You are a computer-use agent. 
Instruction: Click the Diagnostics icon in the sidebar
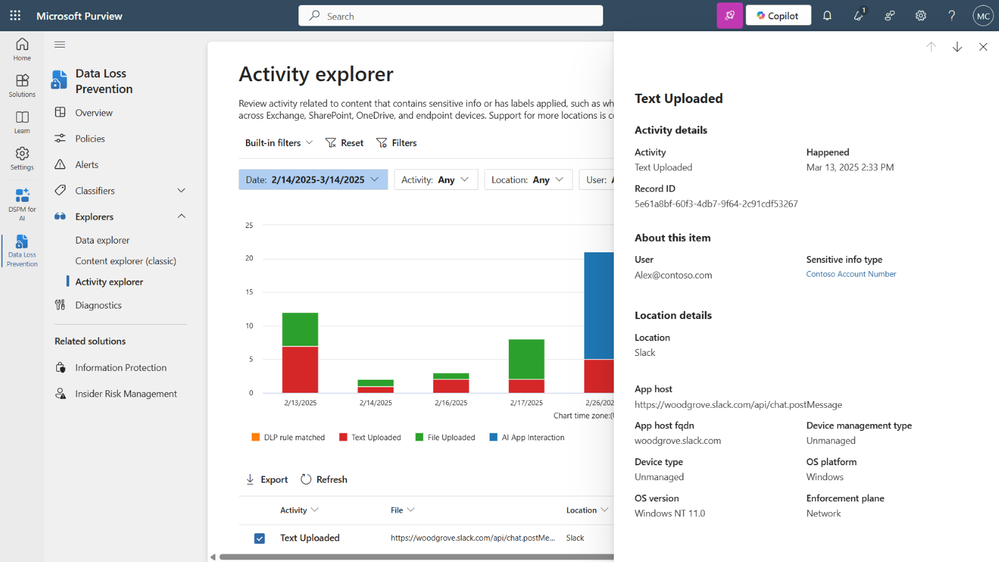[x=60, y=305]
